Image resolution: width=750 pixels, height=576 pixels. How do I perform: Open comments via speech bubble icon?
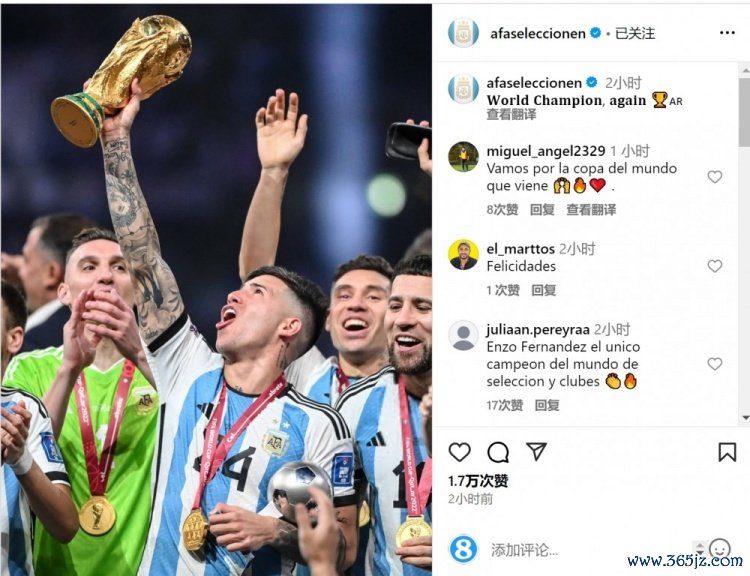pos(497,452)
